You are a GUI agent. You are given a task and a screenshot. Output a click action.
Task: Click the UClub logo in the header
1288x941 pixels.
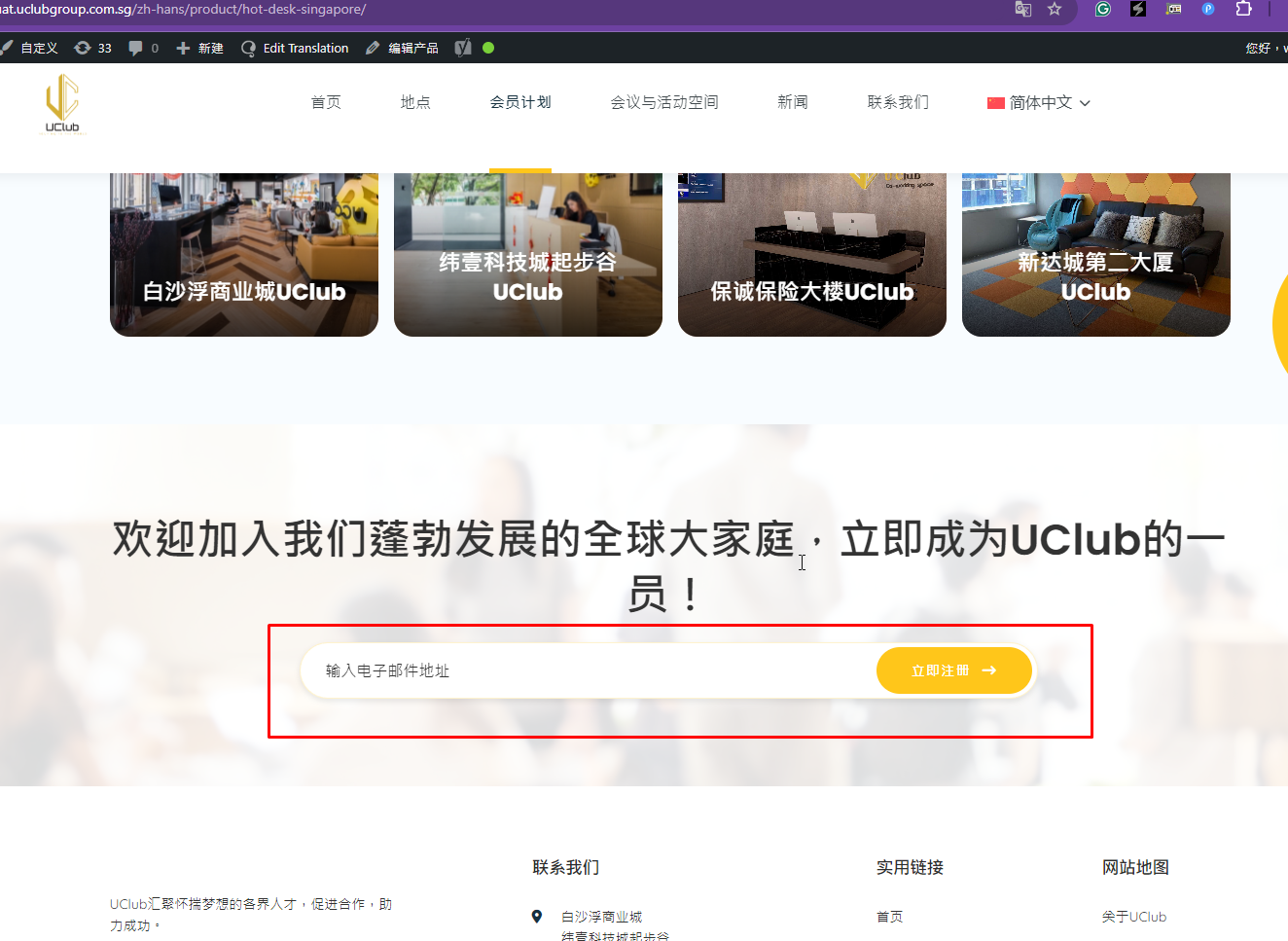point(62,103)
